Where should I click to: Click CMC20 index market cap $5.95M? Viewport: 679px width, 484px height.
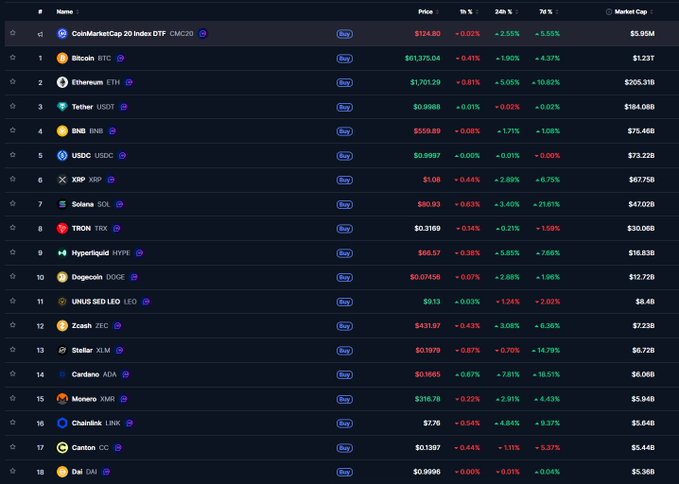click(642, 33)
